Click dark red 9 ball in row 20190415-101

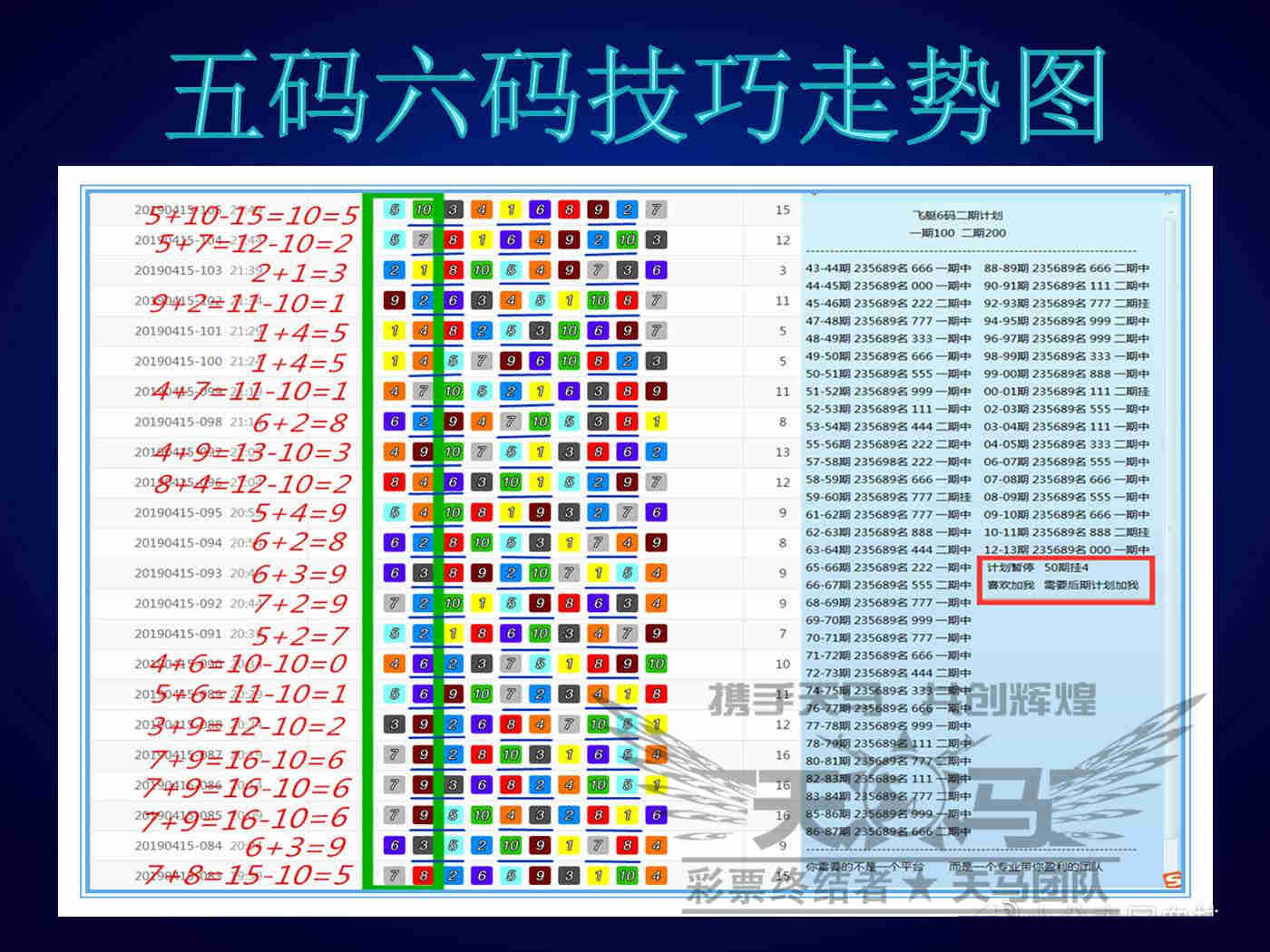(627, 331)
